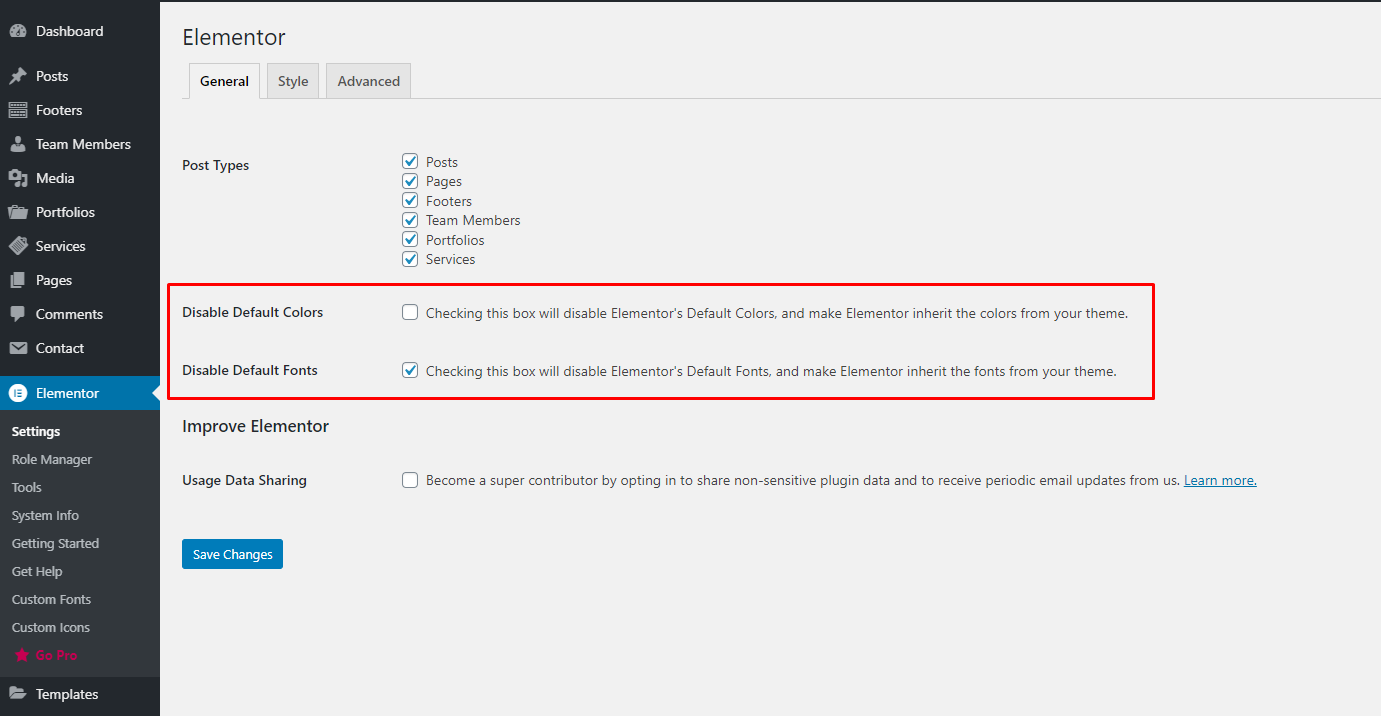The height and width of the screenshot is (716, 1381).
Task: Click the Services tag icon
Action: tap(18, 246)
